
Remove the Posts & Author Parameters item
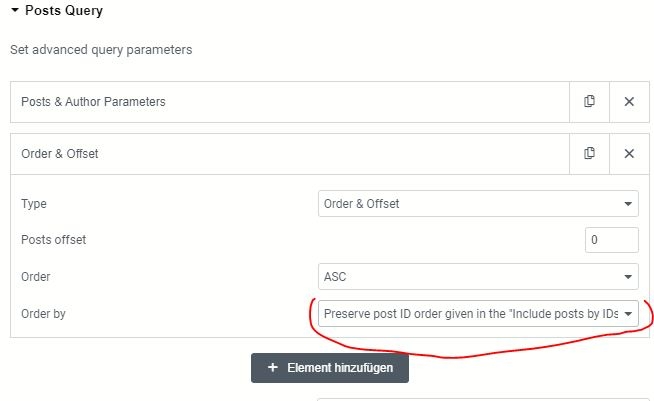[x=629, y=101]
